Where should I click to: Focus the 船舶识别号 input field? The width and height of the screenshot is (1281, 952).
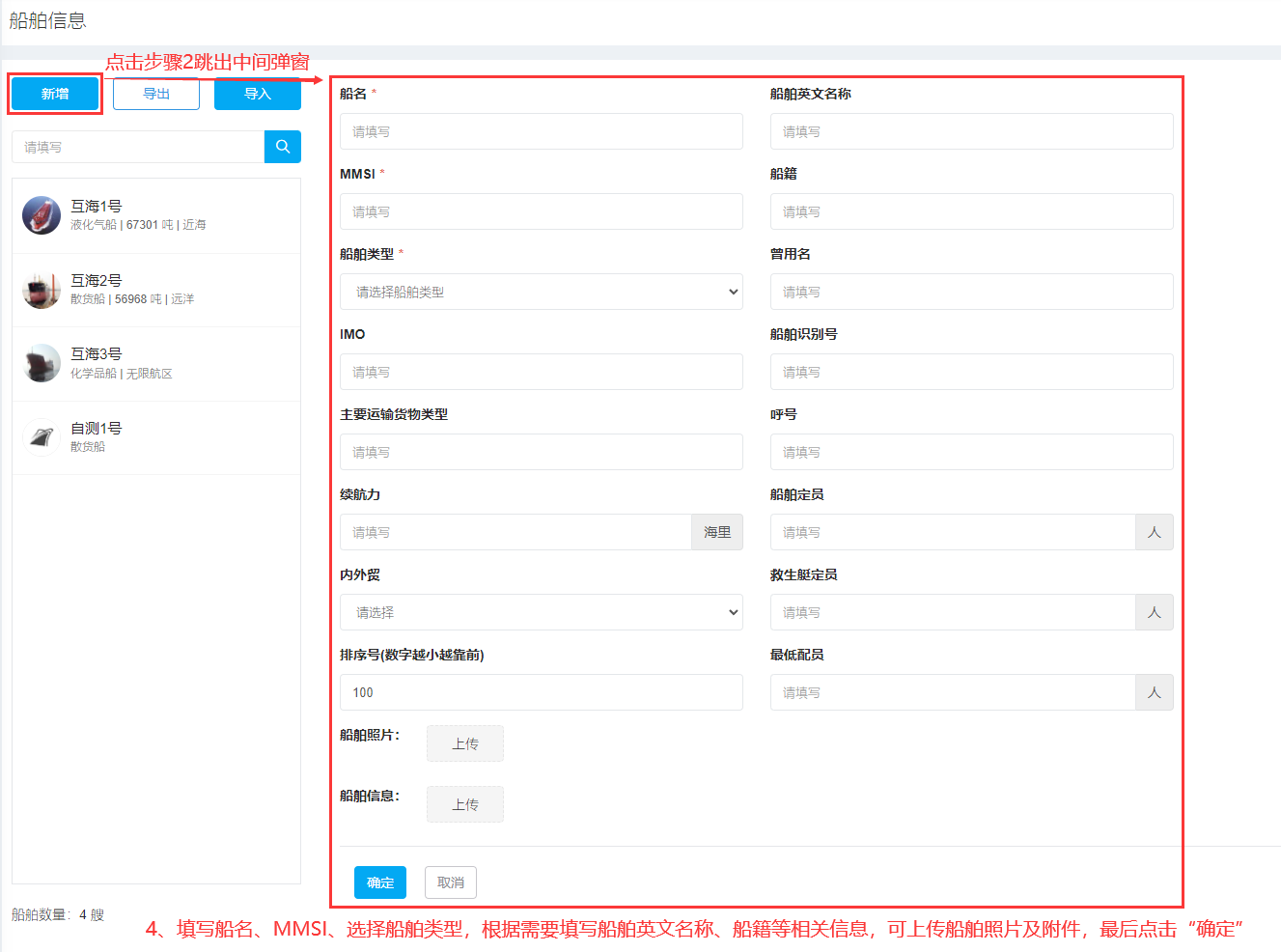tap(972, 372)
